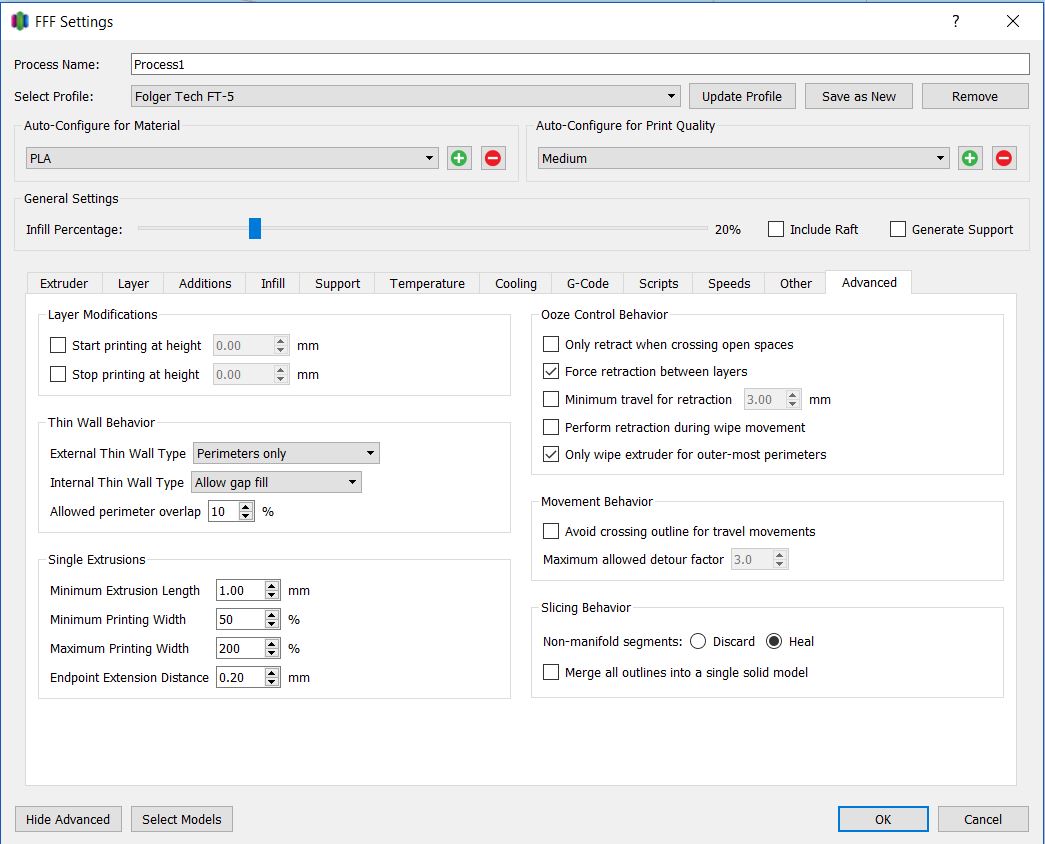
Task: Click the Hide Advanced button
Action: click(x=68, y=819)
